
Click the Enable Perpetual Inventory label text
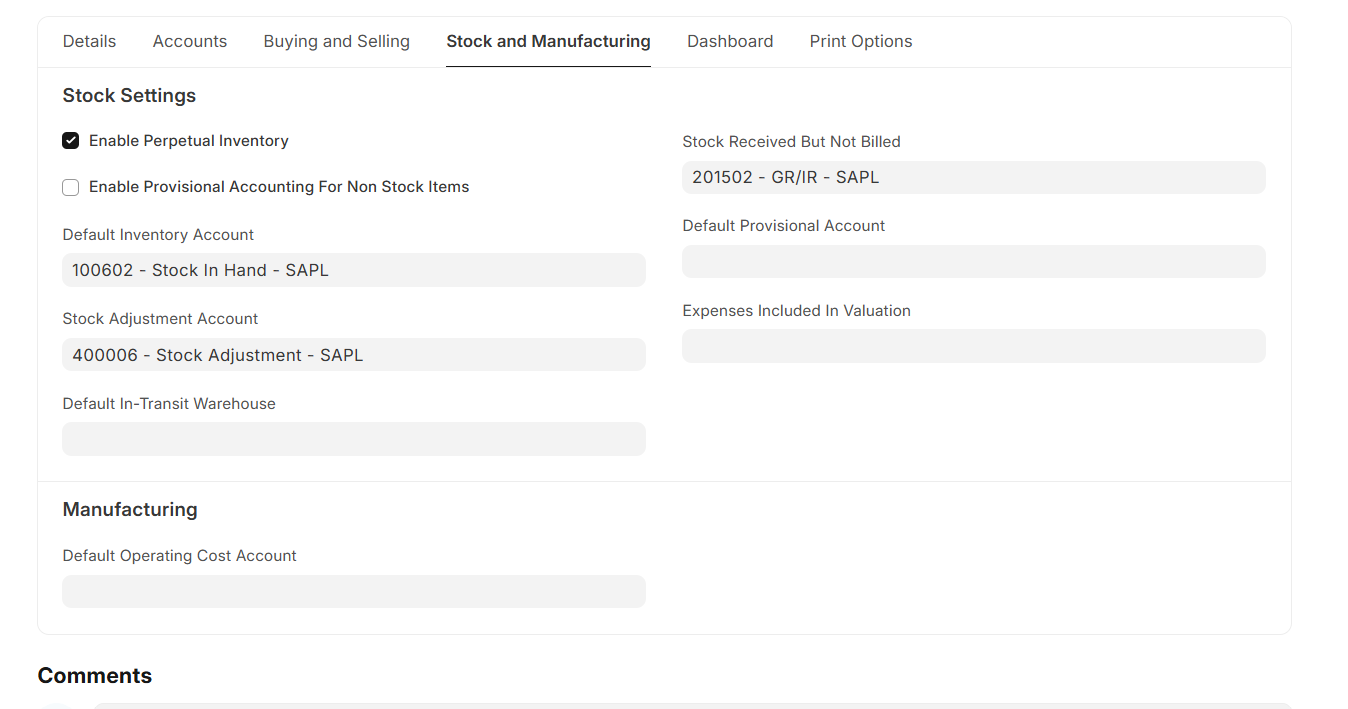tap(189, 141)
